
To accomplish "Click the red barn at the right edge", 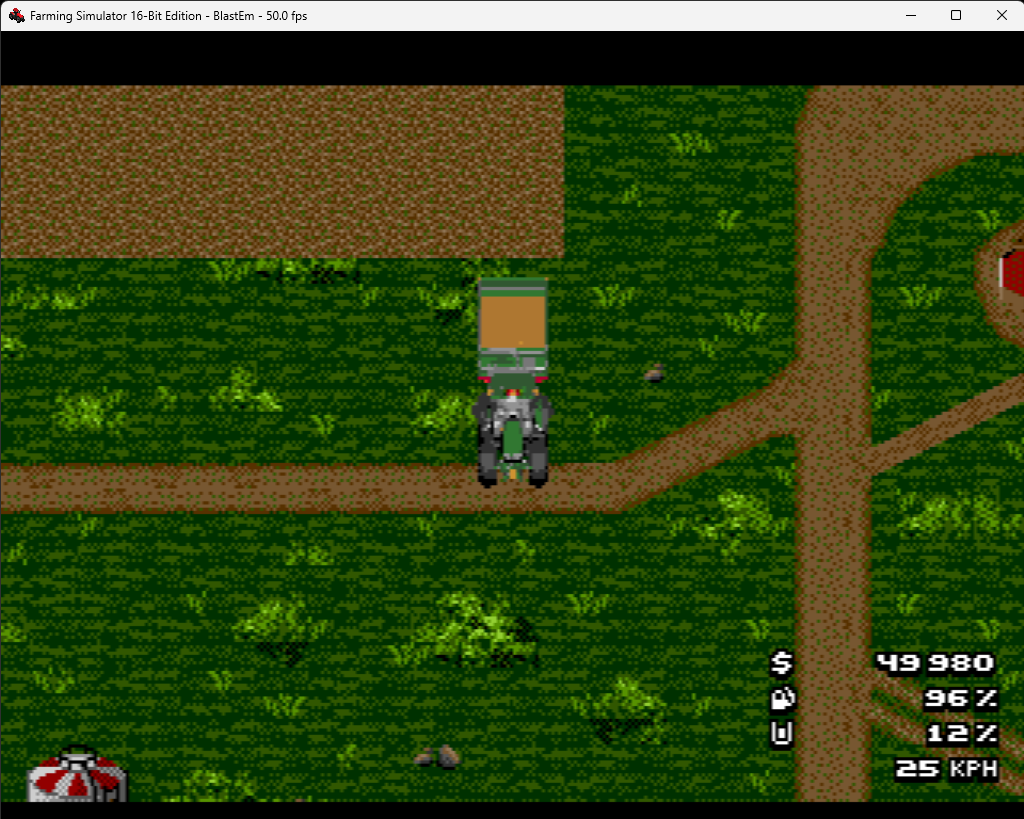I will pos(1012,272).
